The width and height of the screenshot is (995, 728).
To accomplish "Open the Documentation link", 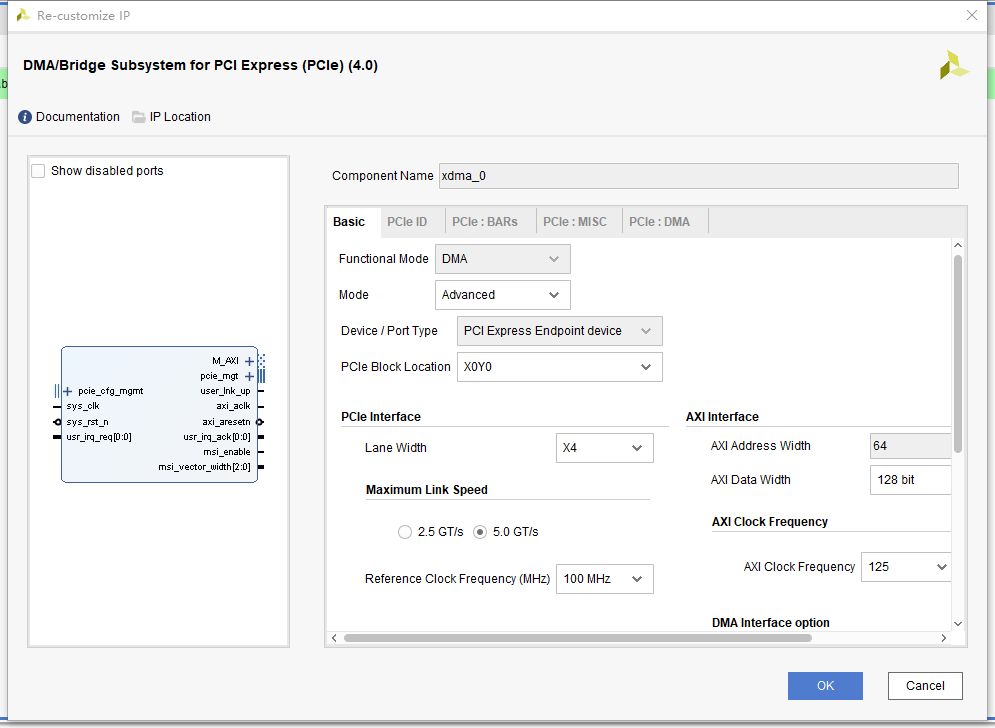I will (77, 117).
